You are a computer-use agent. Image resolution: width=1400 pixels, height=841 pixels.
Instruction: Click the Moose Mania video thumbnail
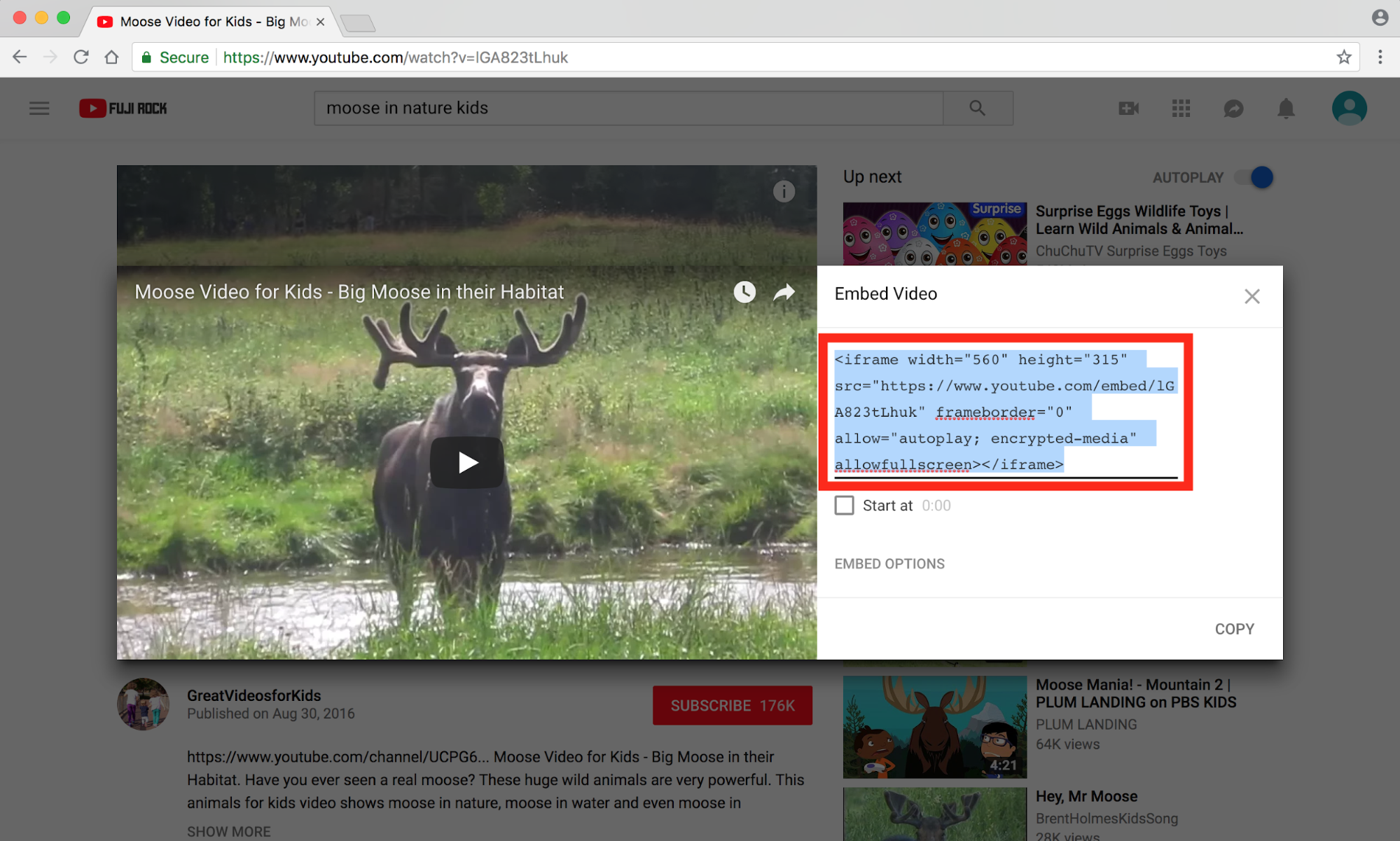pos(934,726)
